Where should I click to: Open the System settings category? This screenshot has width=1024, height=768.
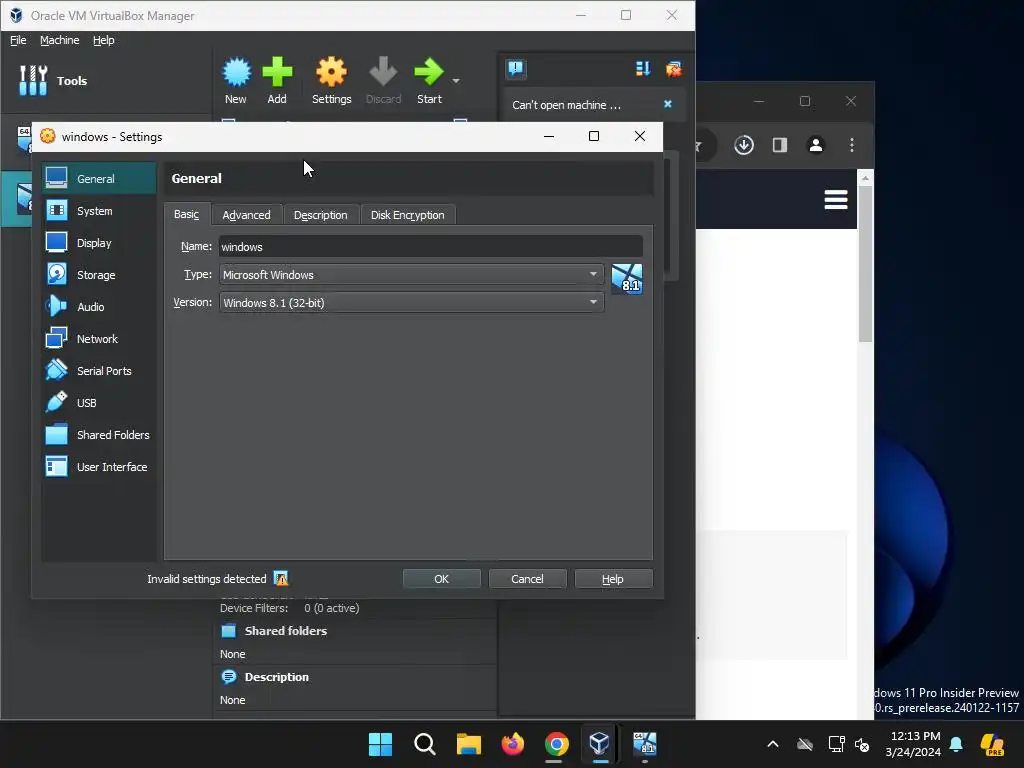(x=99, y=210)
